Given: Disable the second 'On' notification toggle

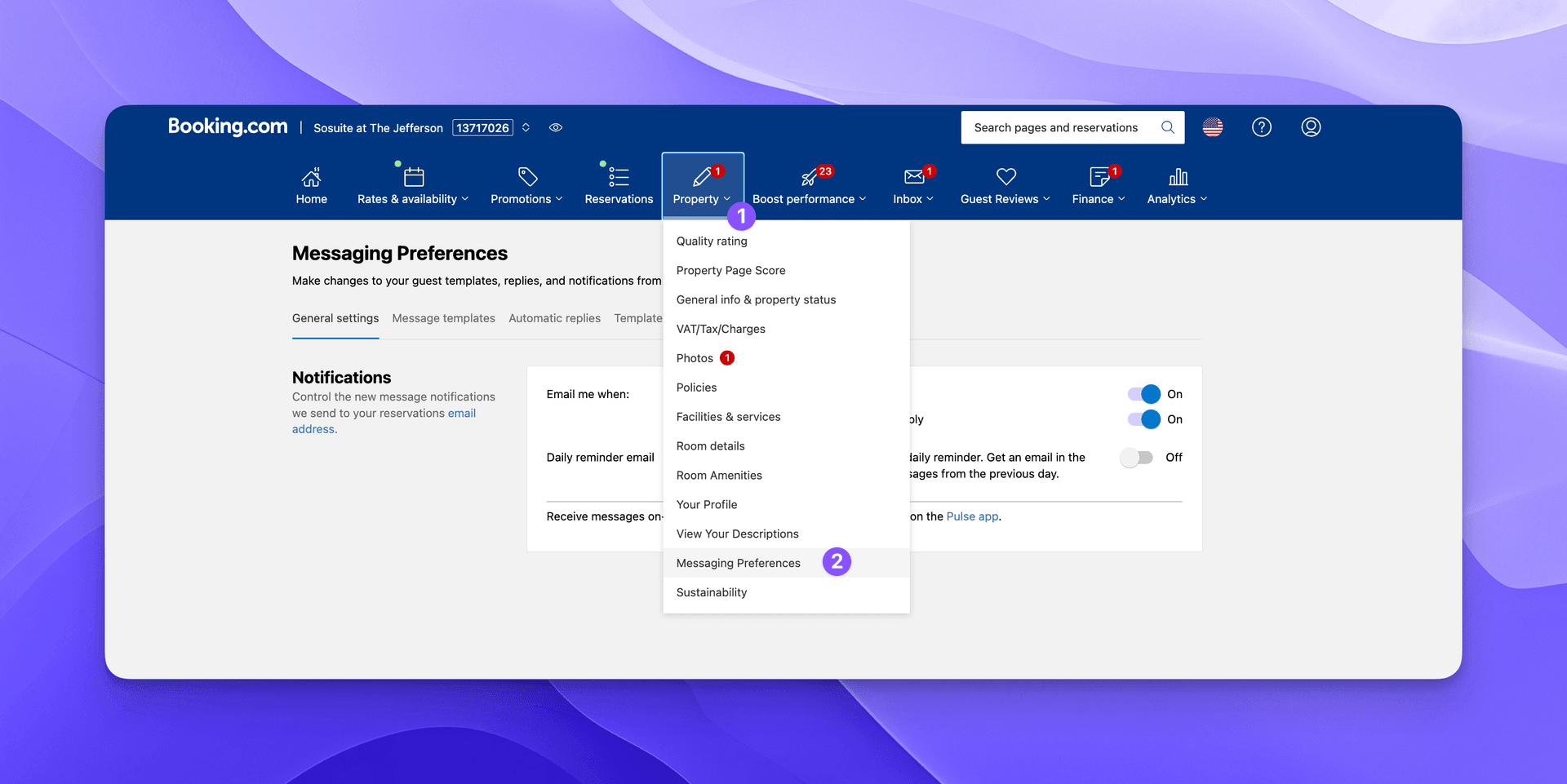Looking at the screenshot, I should click(1142, 419).
